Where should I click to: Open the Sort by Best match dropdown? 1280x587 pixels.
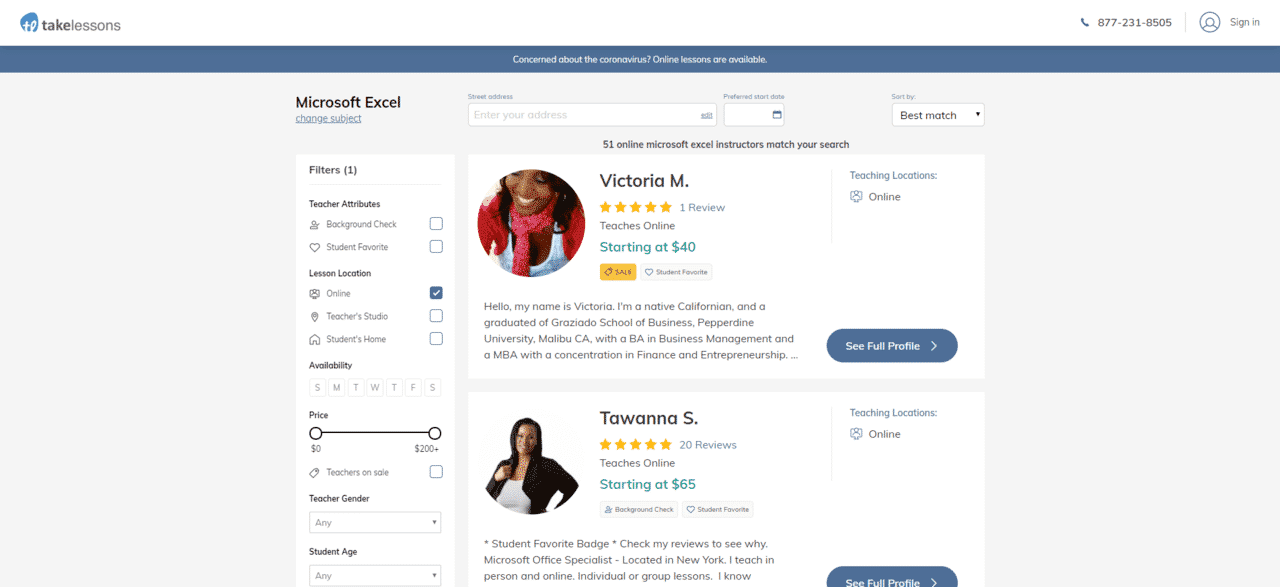coord(938,115)
